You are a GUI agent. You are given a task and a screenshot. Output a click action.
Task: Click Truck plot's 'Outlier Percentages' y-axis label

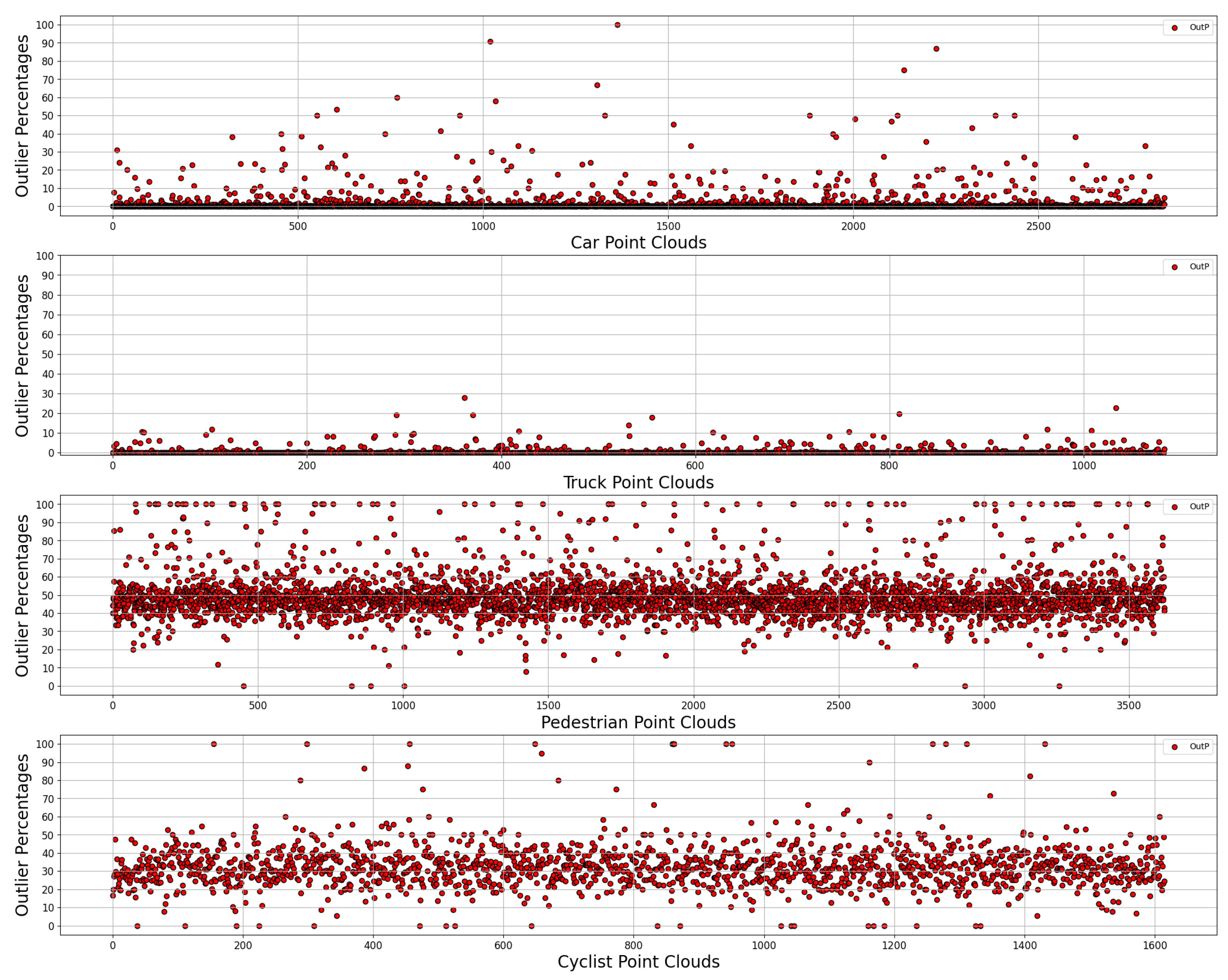click(x=22, y=355)
